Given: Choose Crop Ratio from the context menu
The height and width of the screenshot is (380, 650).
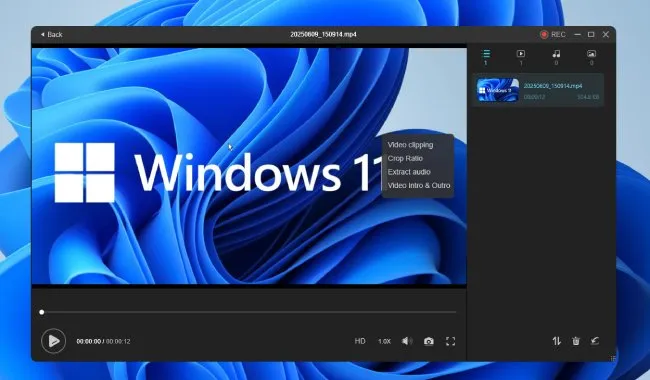Looking at the screenshot, I should [405, 158].
